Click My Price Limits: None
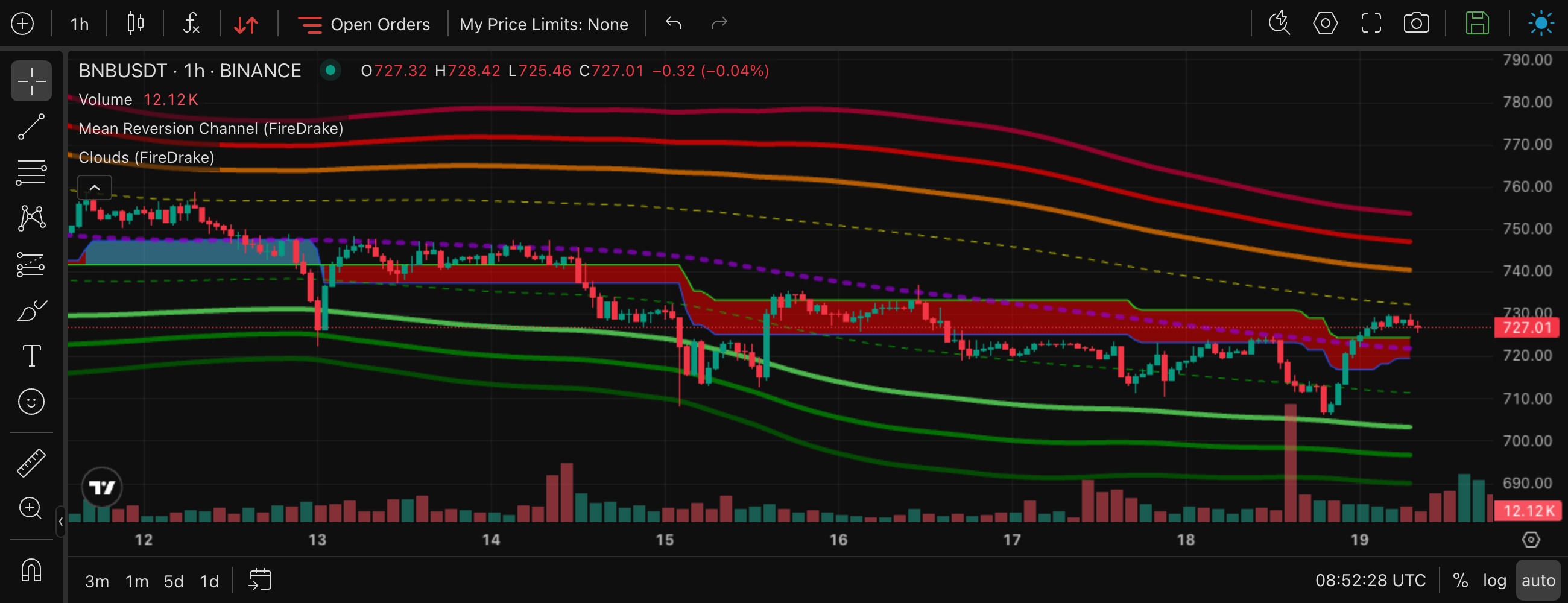The width and height of the screenshot is (1568, 603). [543, 24]
